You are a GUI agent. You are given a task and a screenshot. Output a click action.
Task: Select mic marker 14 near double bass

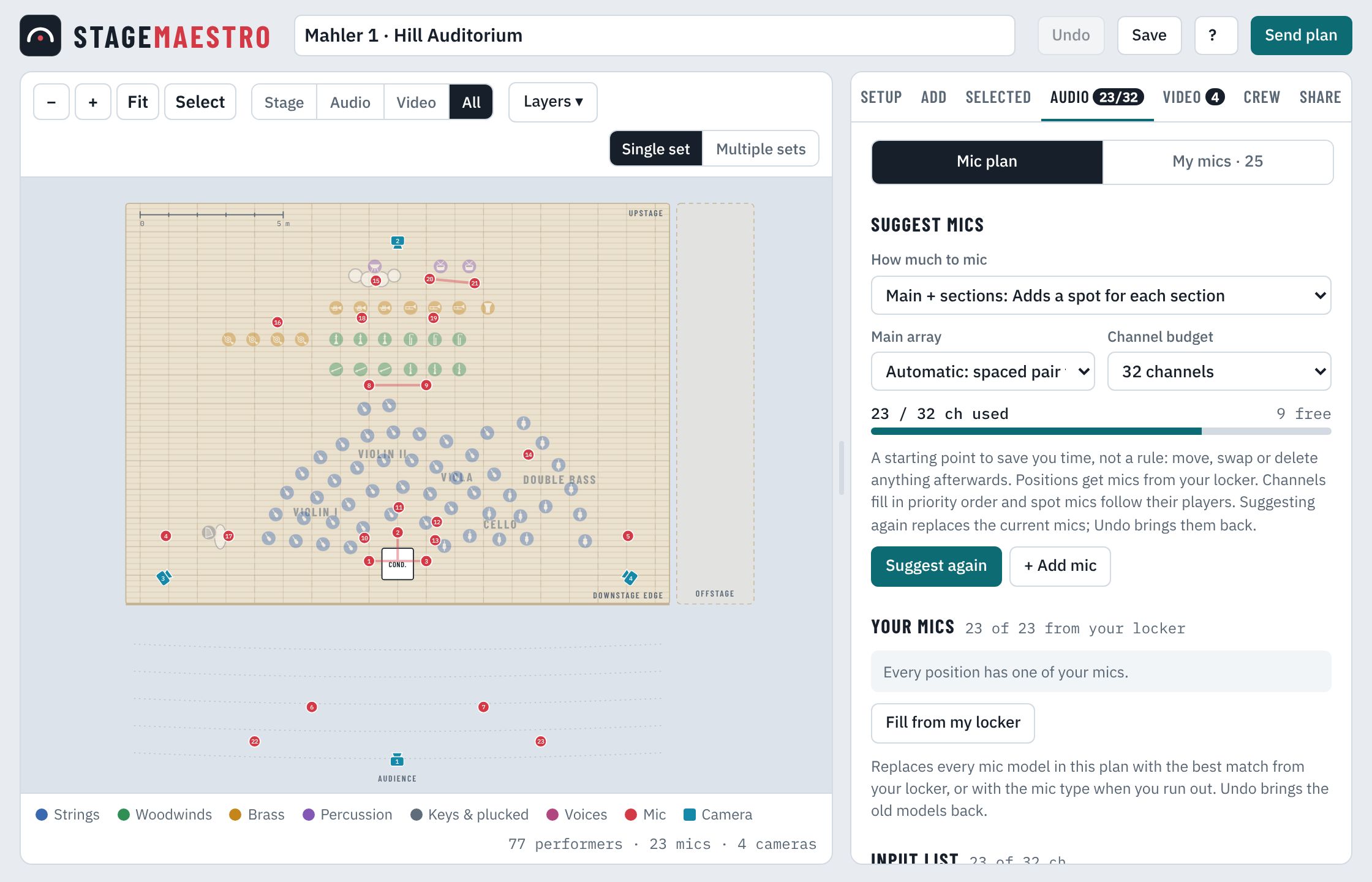[x=529, y=454]
